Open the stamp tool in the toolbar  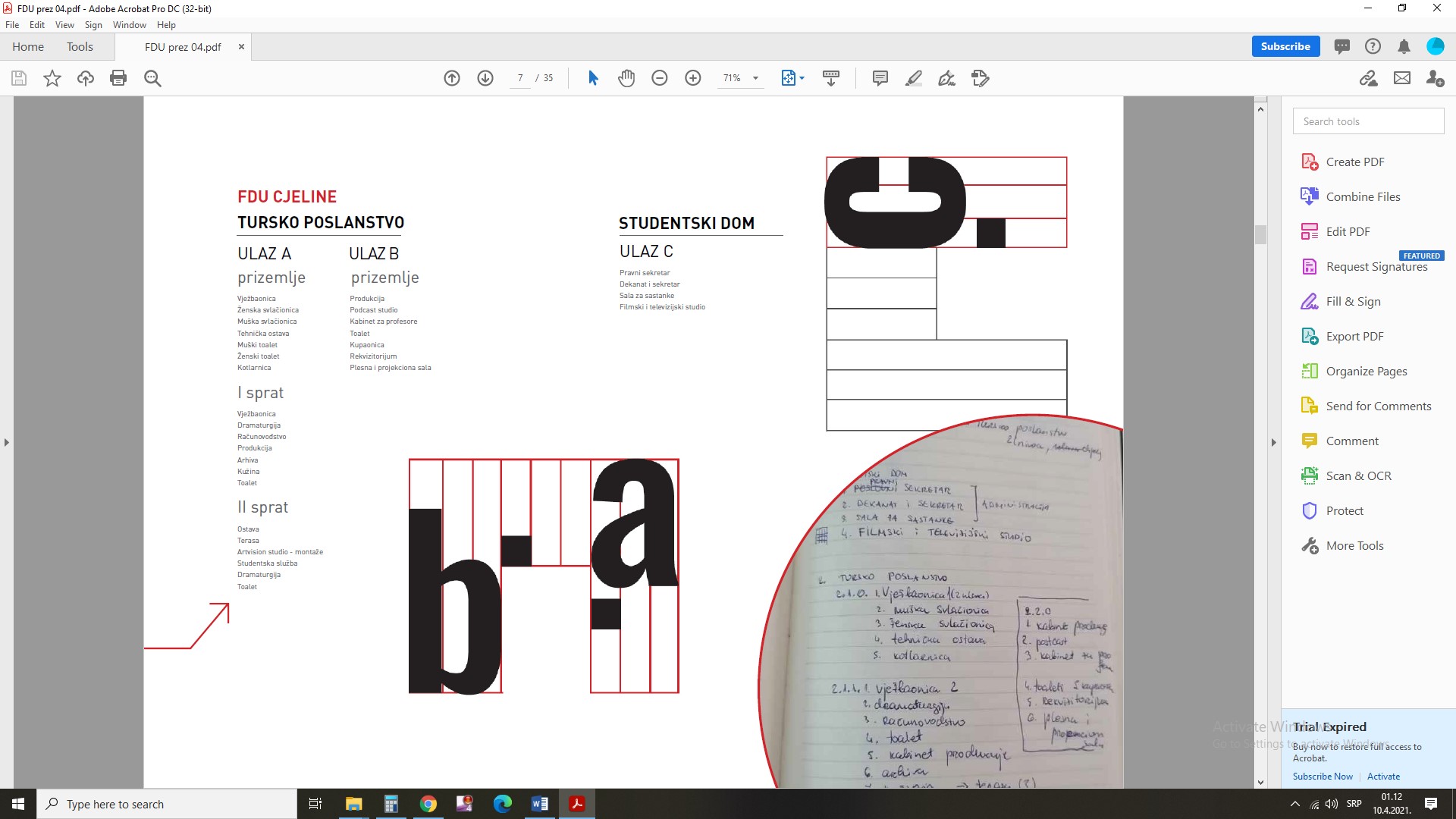click(981, 78)
